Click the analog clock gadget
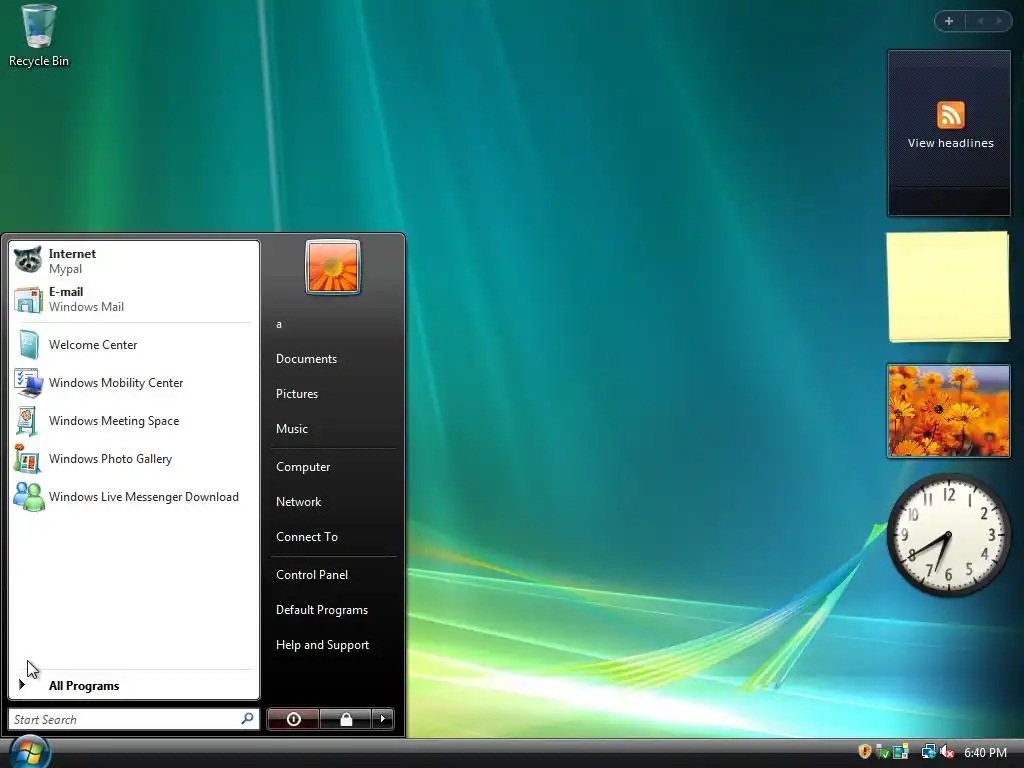 [x=948, y=535]
